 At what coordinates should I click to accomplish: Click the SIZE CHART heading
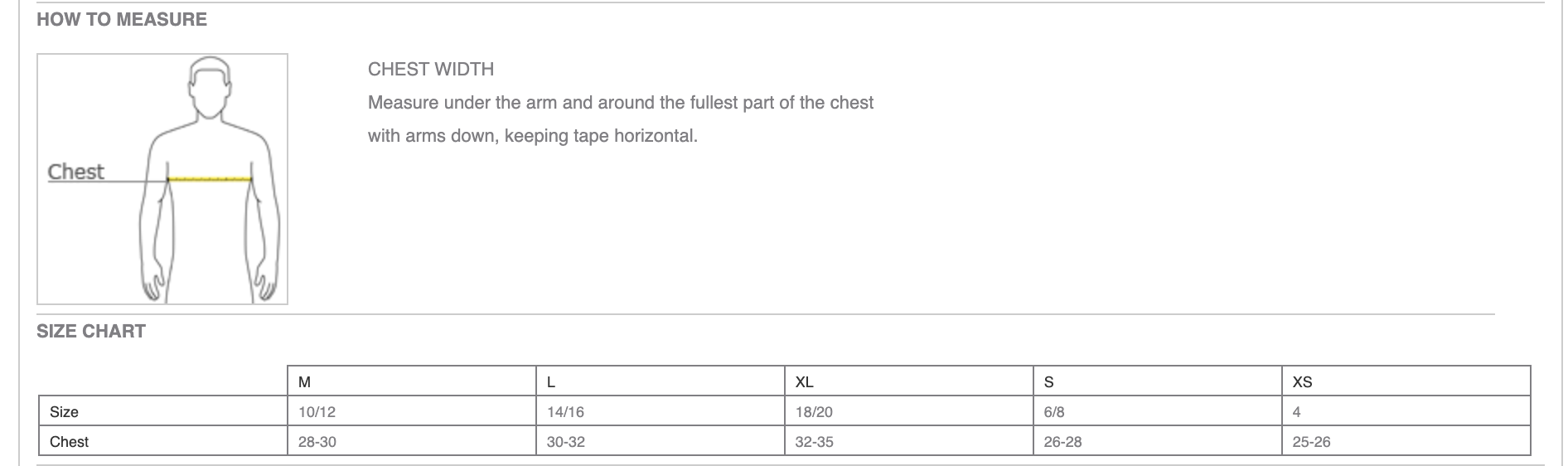91,332
